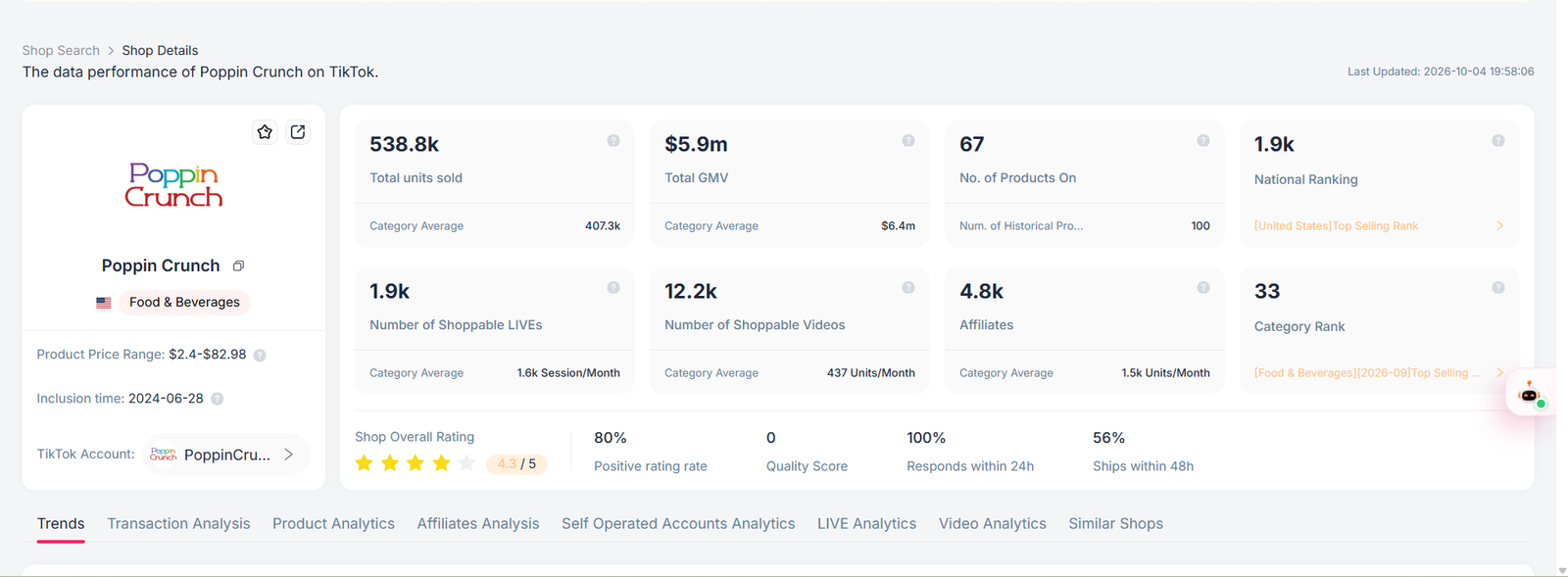The image size is (1568, 577).
Task: Click Num. of Historical Pro... value 100
Action: pos(1200,226)
